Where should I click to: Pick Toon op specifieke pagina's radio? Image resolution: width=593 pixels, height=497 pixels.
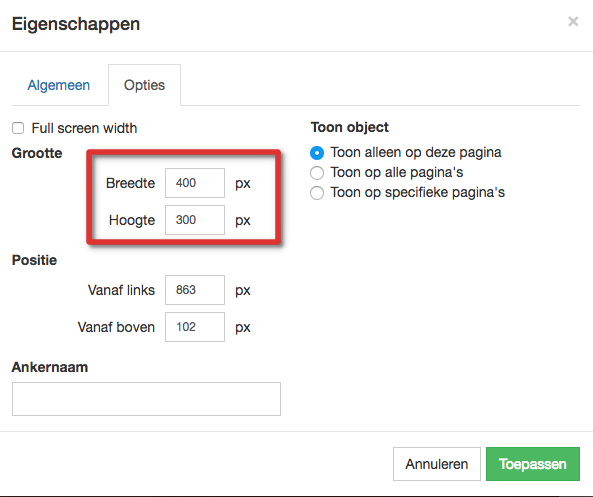(317, 193)
